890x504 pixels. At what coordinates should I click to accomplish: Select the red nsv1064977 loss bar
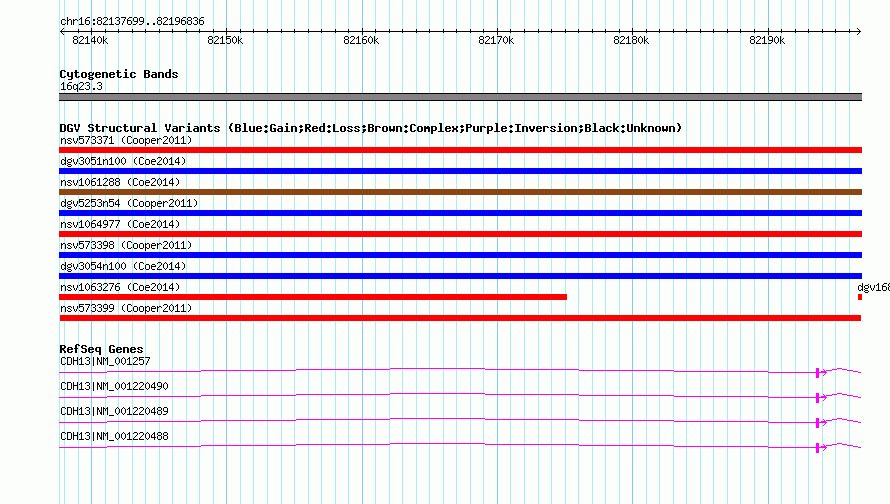click(460, 234)
